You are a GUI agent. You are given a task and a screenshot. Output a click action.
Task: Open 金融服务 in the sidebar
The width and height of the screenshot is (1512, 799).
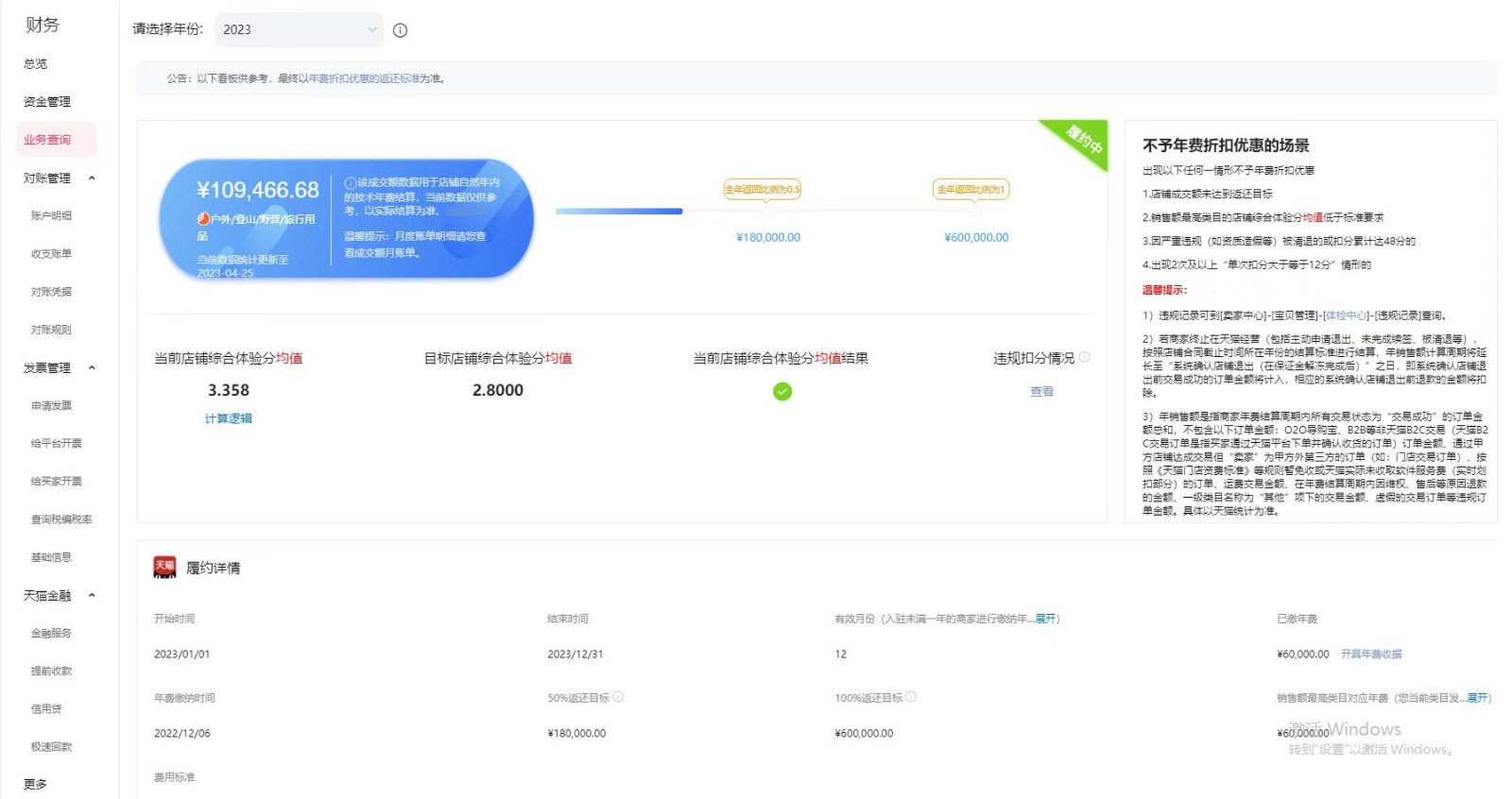[51, 633]
